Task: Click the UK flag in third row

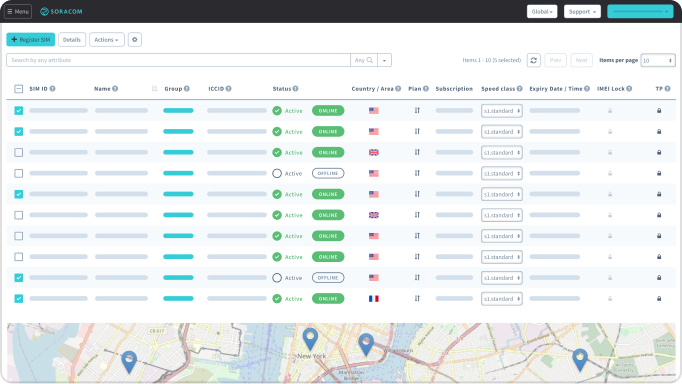Action: (x=374, y=153)
